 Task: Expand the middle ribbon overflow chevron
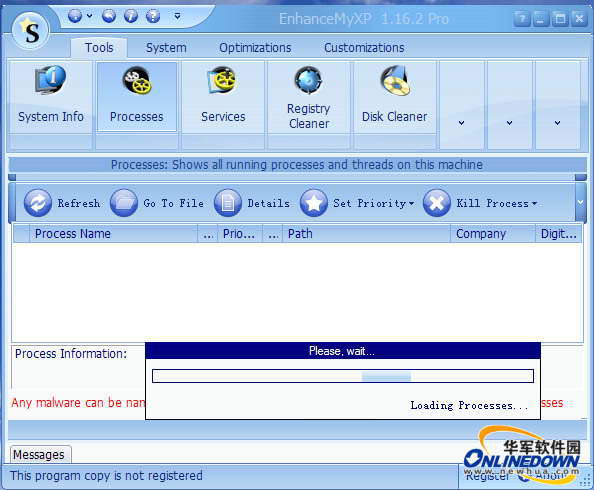[x=510, y=122]
